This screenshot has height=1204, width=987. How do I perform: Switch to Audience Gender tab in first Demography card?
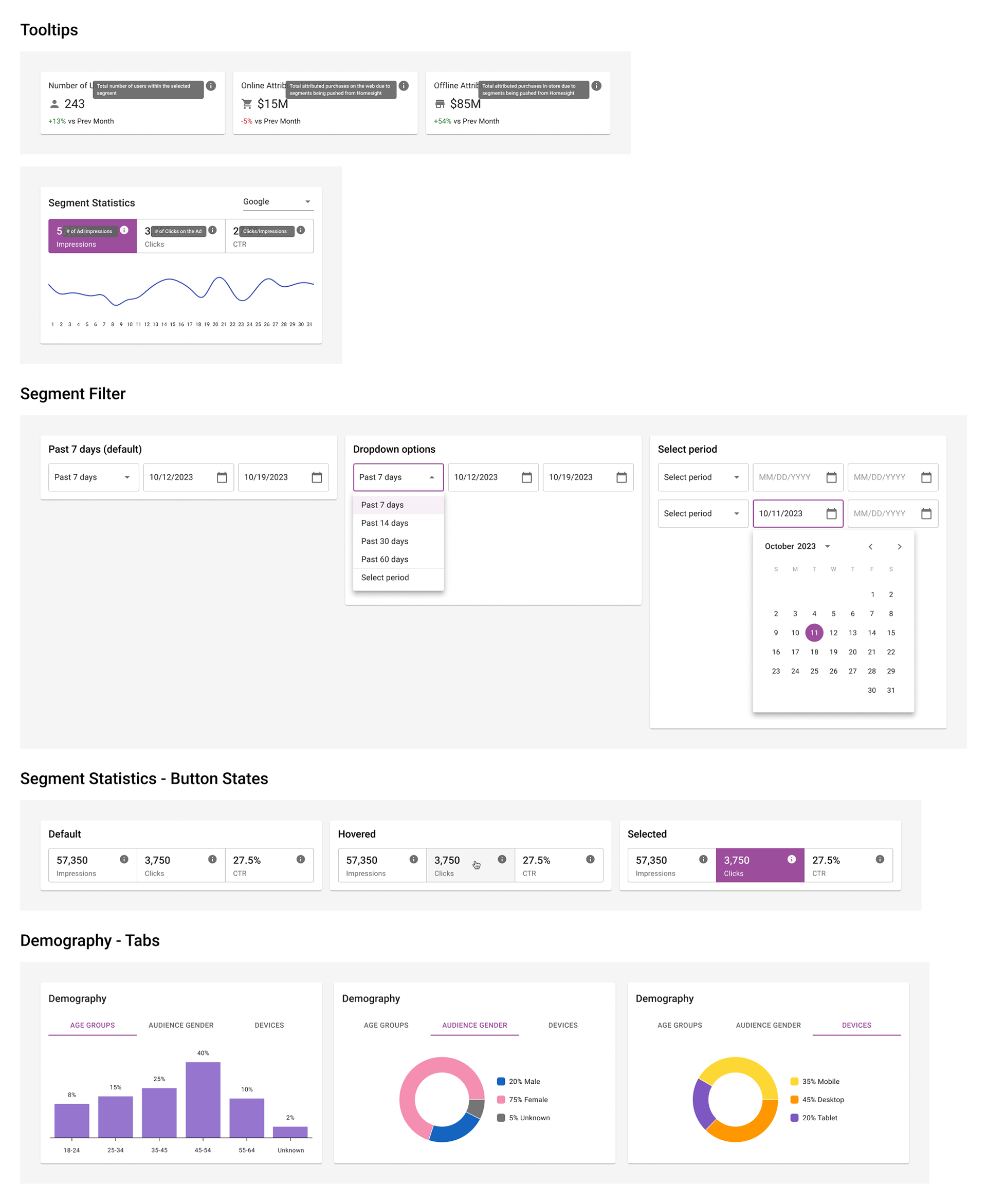pos(181,1025)
